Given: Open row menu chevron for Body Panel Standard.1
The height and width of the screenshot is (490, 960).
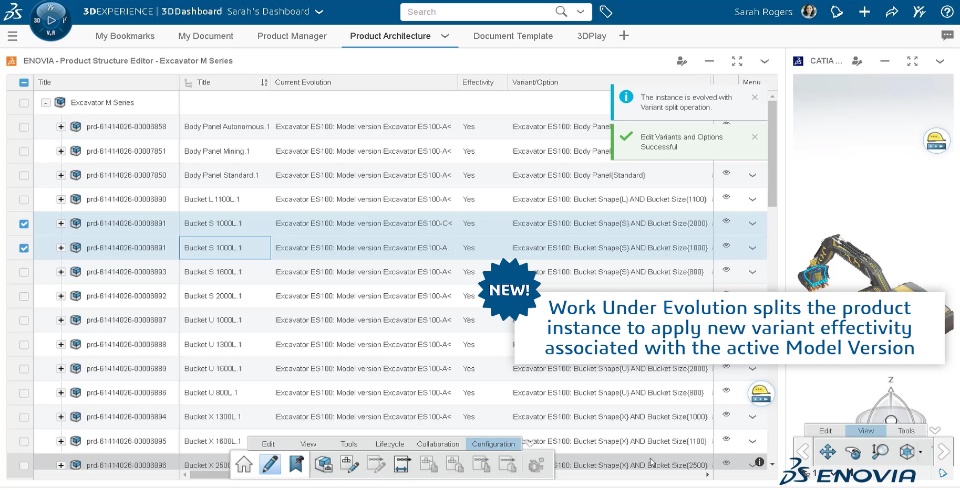Looking at the screenshot, I should [x=752, y=175].
